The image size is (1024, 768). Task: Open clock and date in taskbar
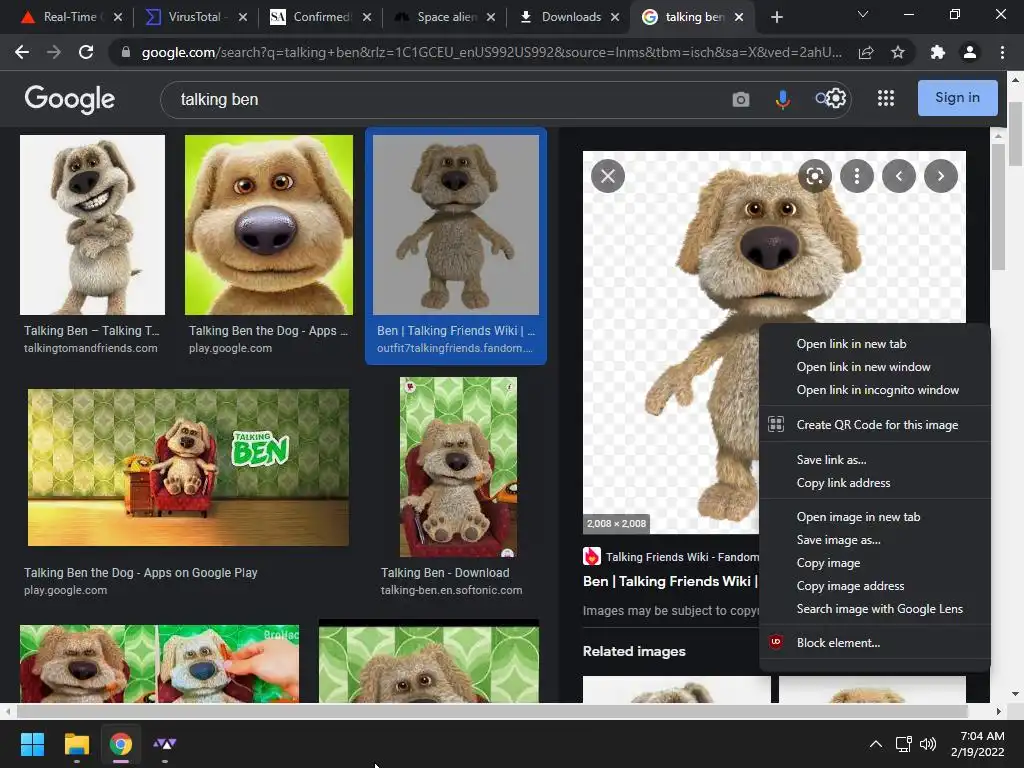(x=978, y=744)
